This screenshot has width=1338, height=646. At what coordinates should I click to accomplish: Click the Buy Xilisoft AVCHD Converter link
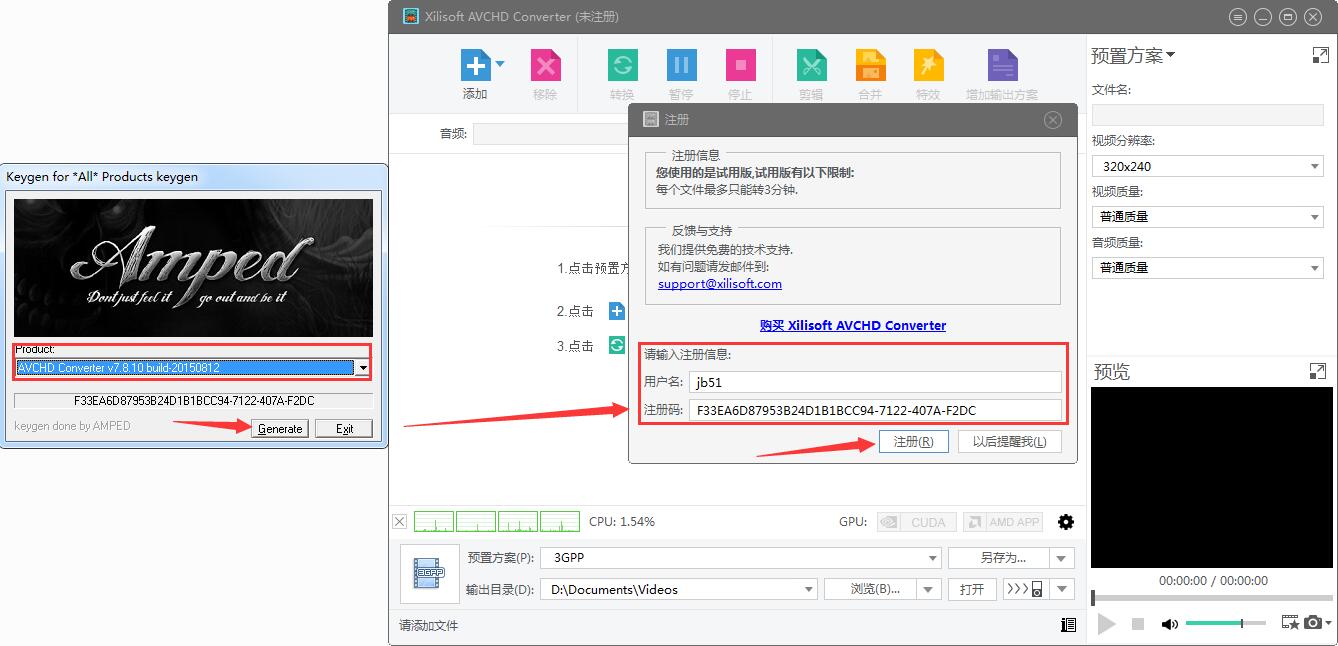853,325
